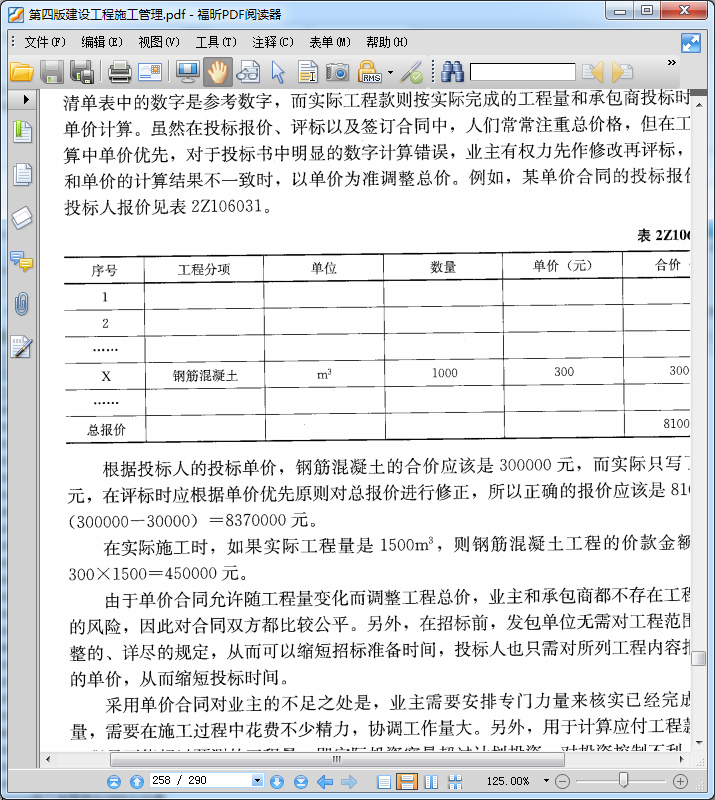Click the table cell 钢筋混凝土
Screen dimensions: 715x800
click(x=205, y=376)
